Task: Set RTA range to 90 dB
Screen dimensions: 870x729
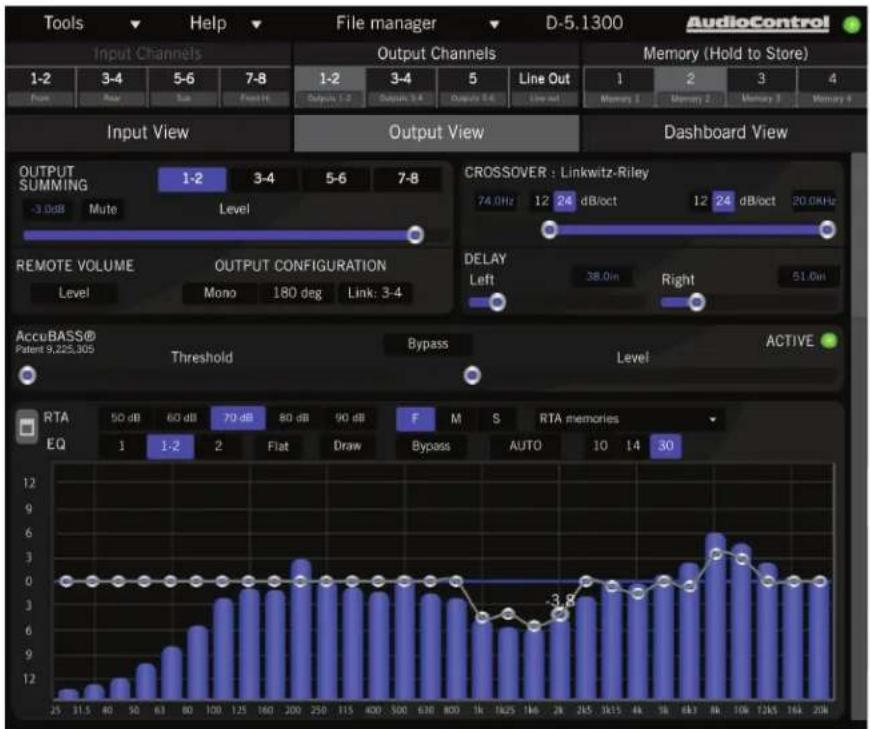Action: coord(350,418)
